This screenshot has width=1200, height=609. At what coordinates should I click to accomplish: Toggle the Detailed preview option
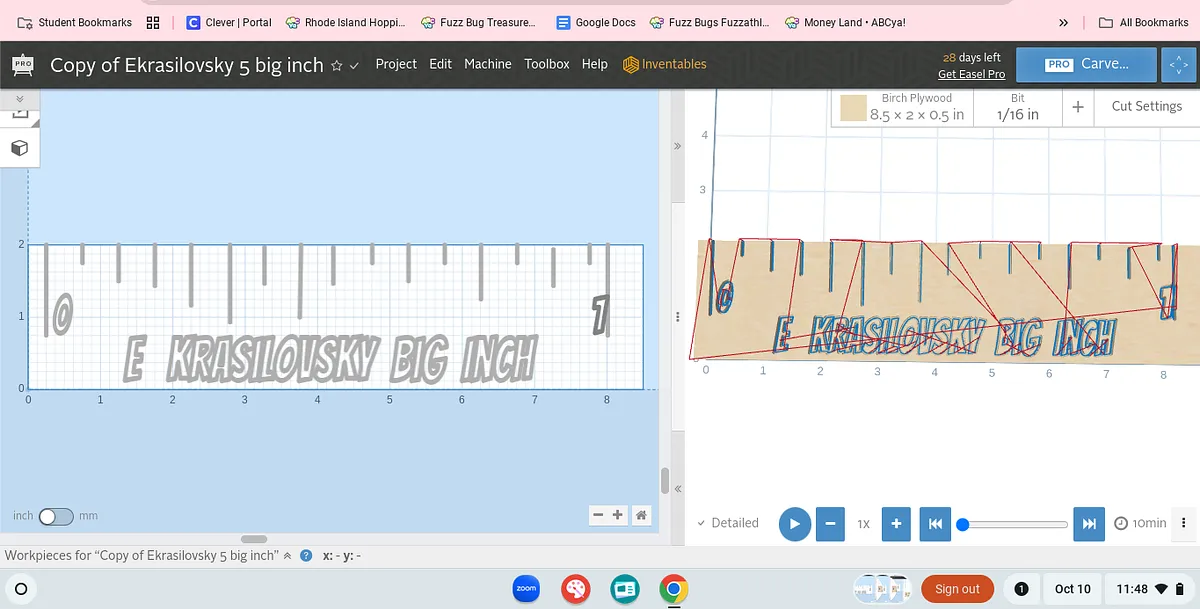pos(728,523)
